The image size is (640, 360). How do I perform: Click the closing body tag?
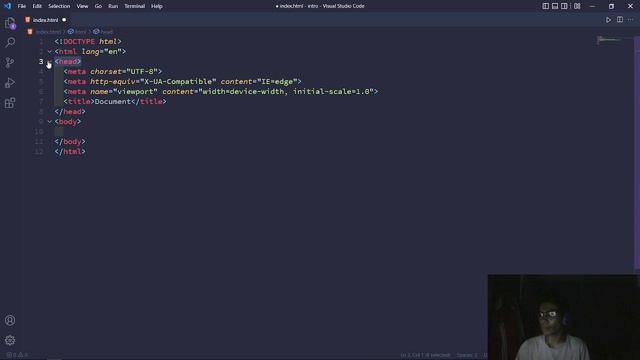pos(70,142)
